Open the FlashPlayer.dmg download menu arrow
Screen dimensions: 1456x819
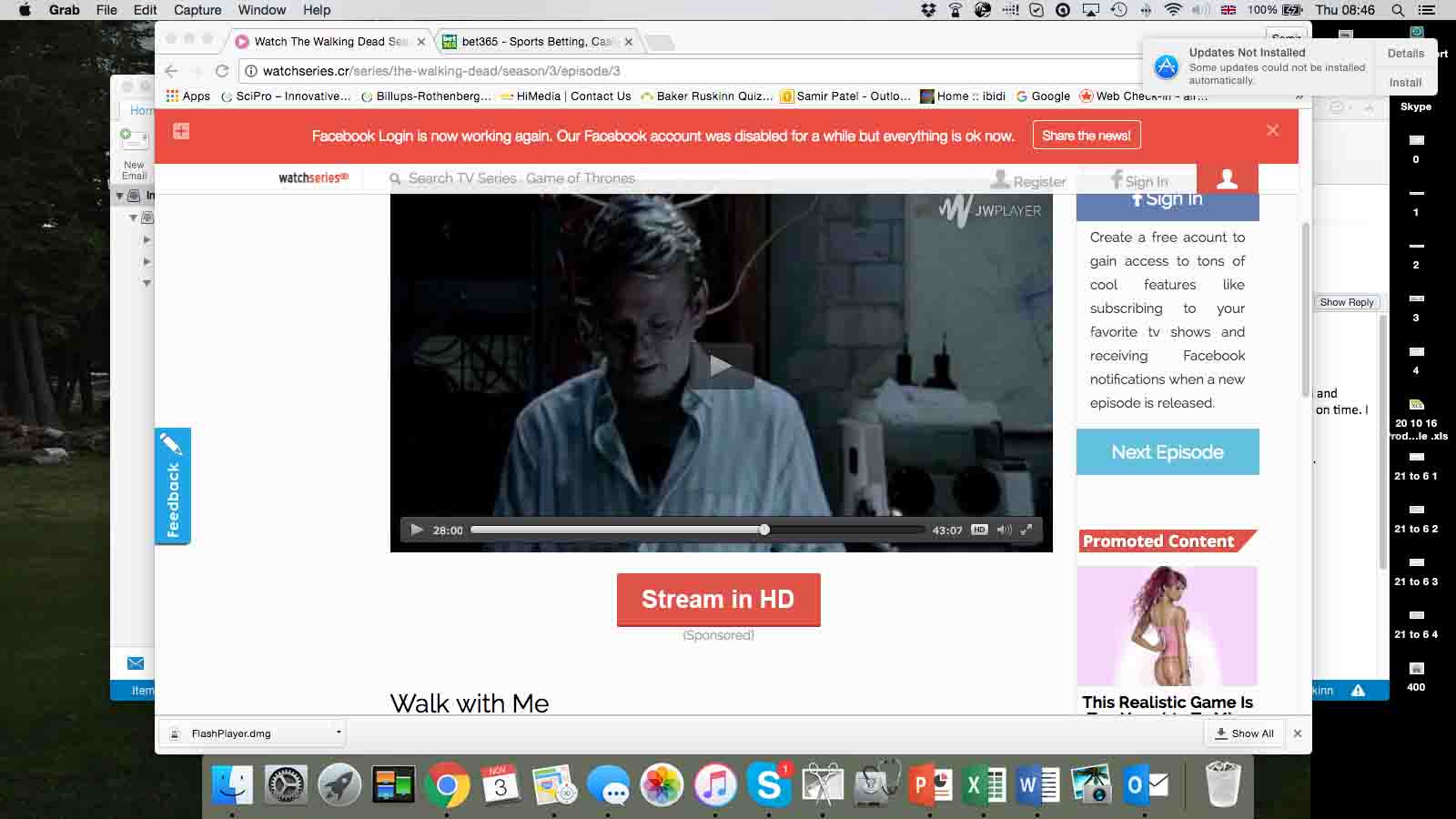339,732
